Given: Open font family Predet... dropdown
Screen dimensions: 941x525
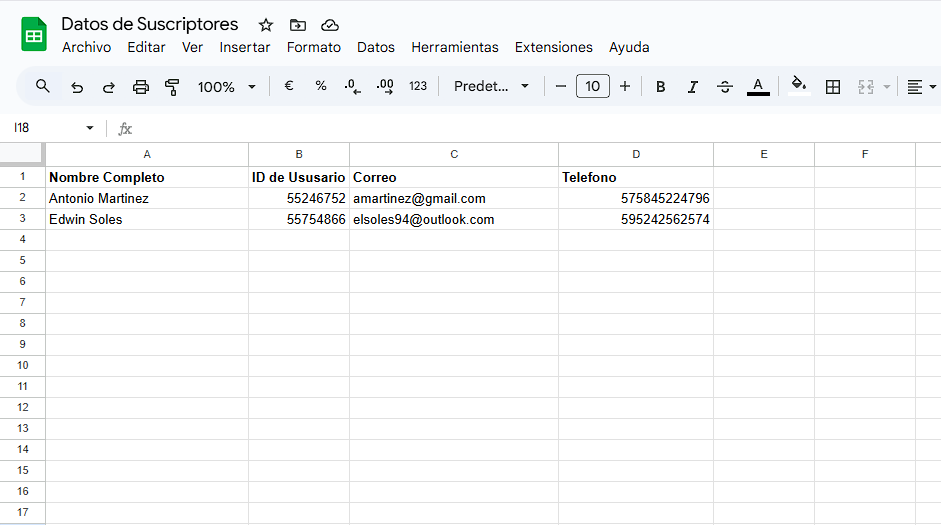Looking at the screenshot, I should (491, 86).
